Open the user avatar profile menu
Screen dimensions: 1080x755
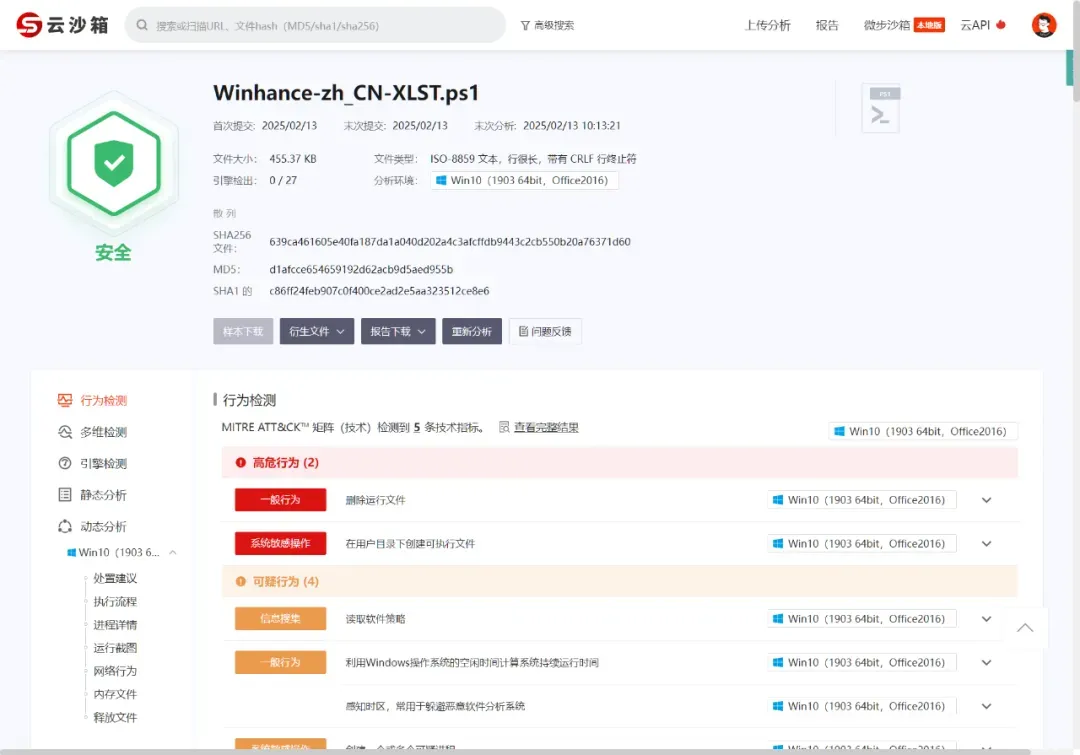point(1043,25)
